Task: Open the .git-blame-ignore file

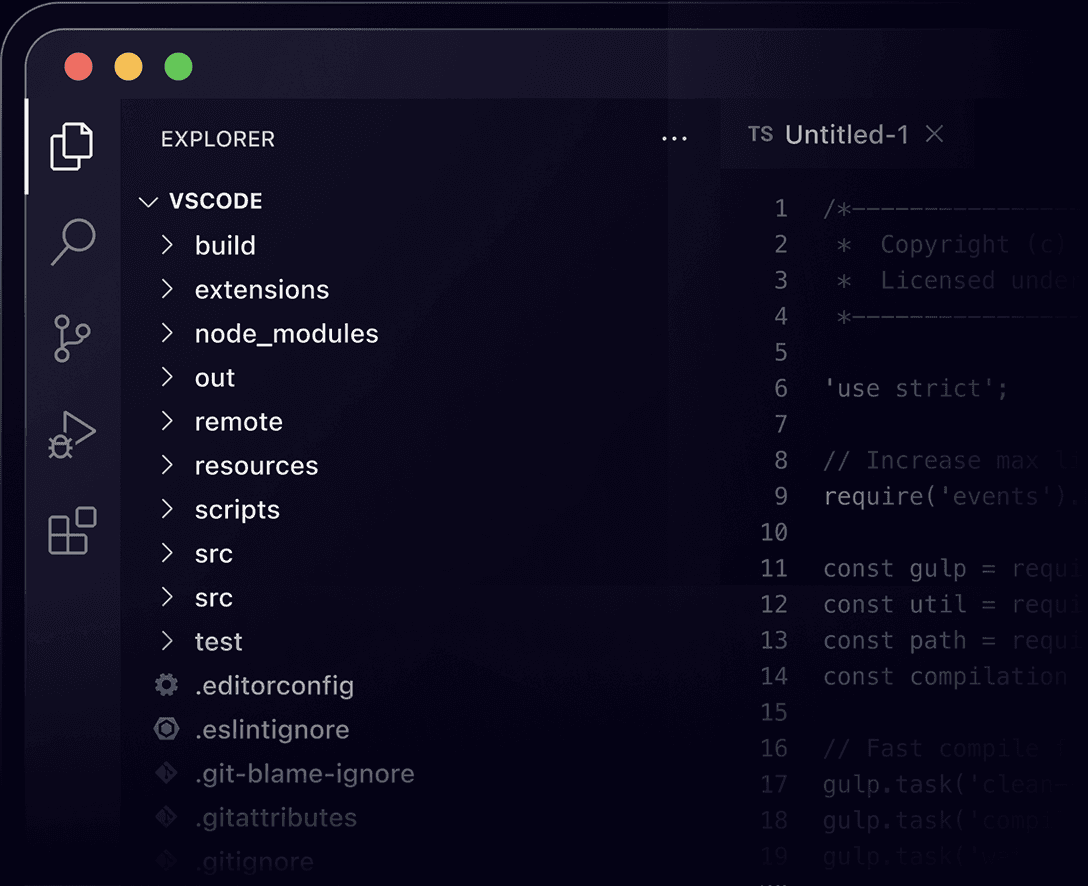Action: coord(304,774)
